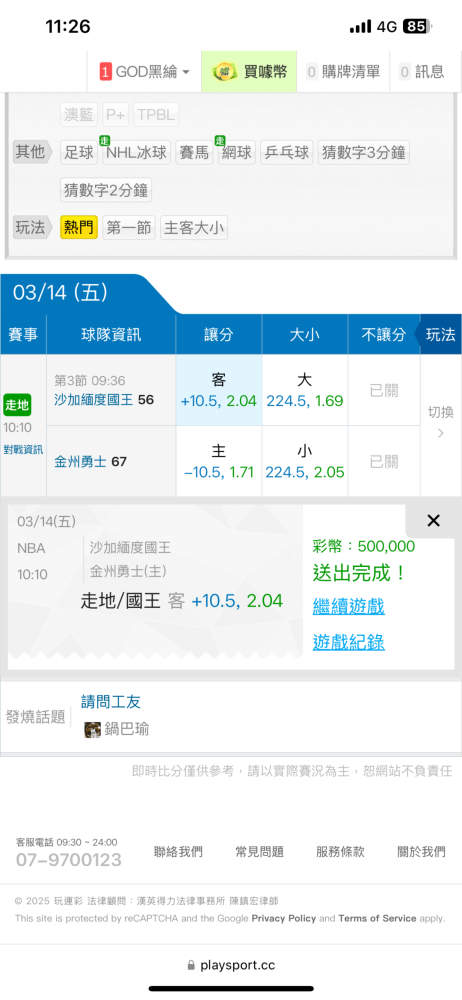Viewport: 462px width, 1000px height.
Task: Switch play type to 第一節
Action: (x=129, y=227)
